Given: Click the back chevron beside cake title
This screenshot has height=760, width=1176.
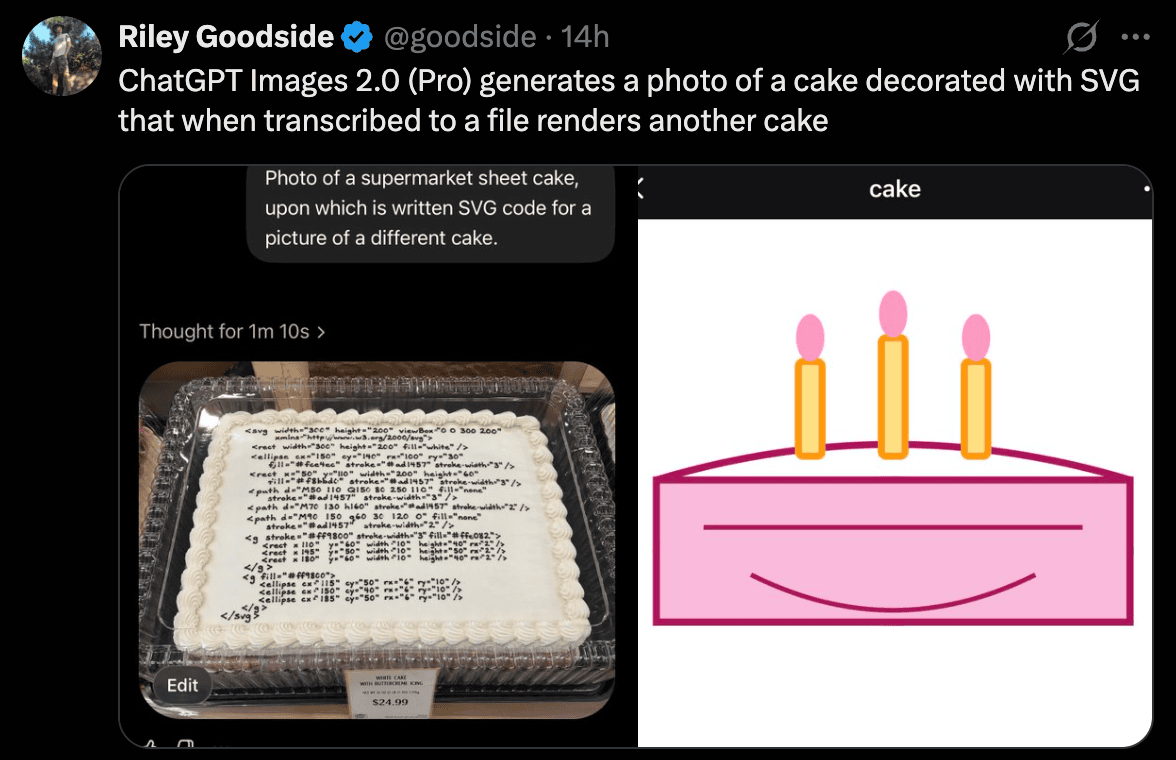Looking at the screenshot, I should tap(640, 188).
